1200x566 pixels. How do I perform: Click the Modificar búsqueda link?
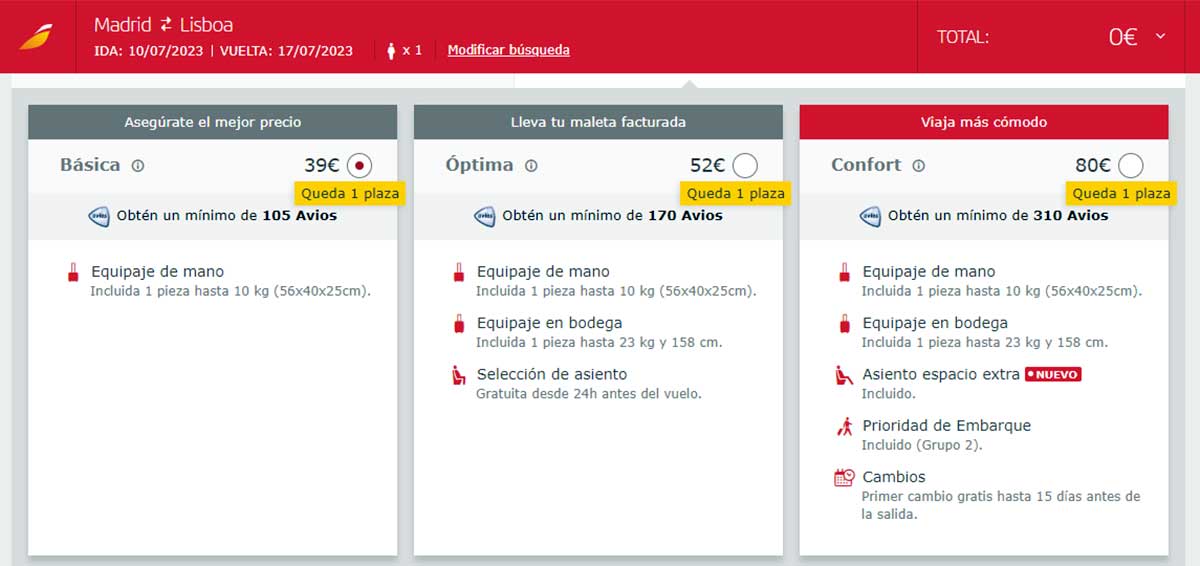(509, 50)
